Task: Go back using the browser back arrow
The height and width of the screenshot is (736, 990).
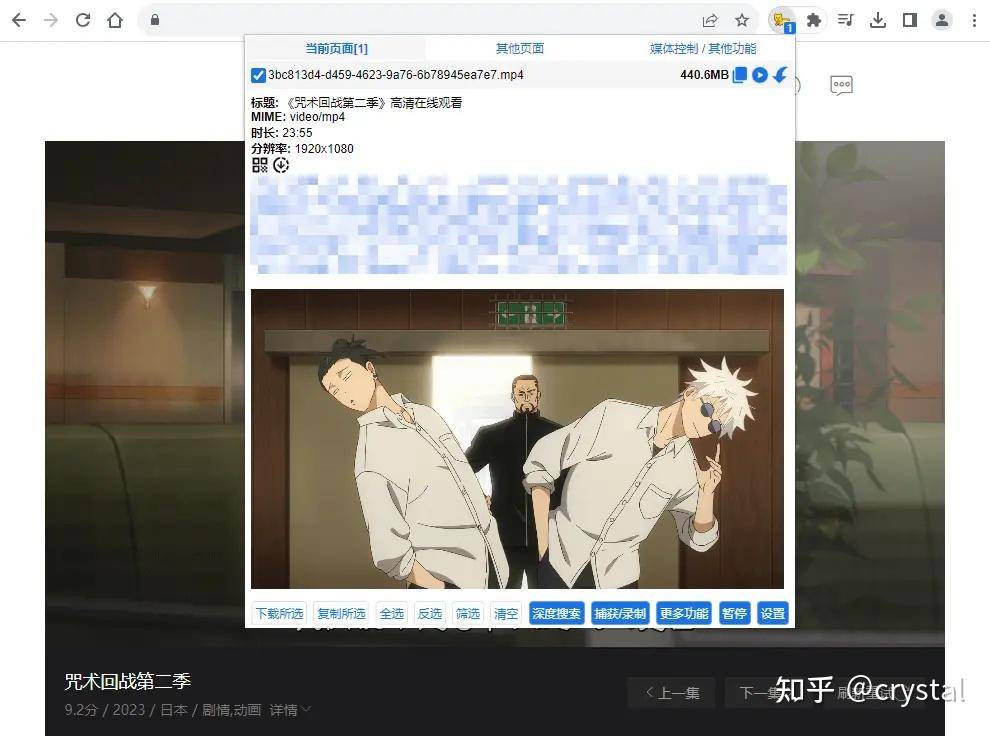Action: [x=19, y=20]
